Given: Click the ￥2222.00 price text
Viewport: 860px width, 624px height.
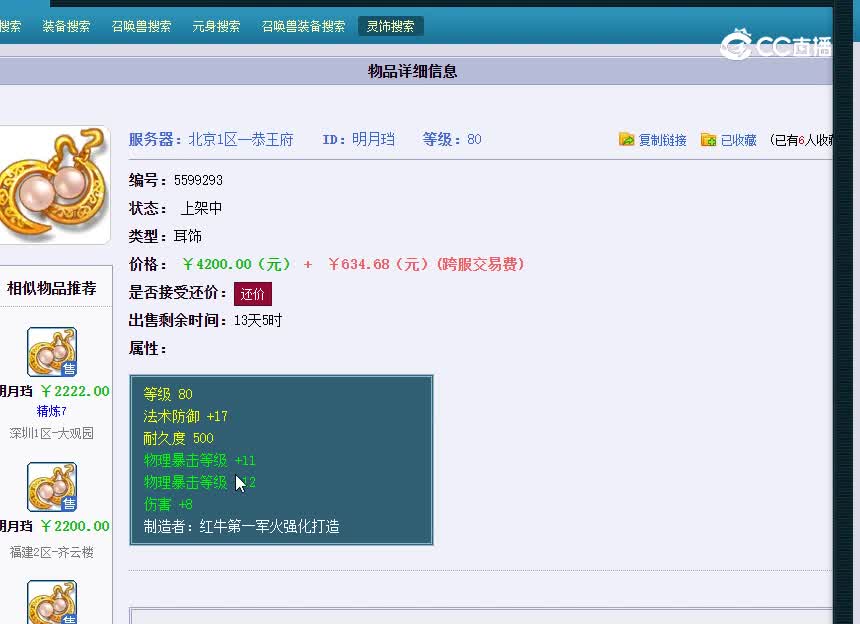Looking at the screenshot, I should 75,391.
